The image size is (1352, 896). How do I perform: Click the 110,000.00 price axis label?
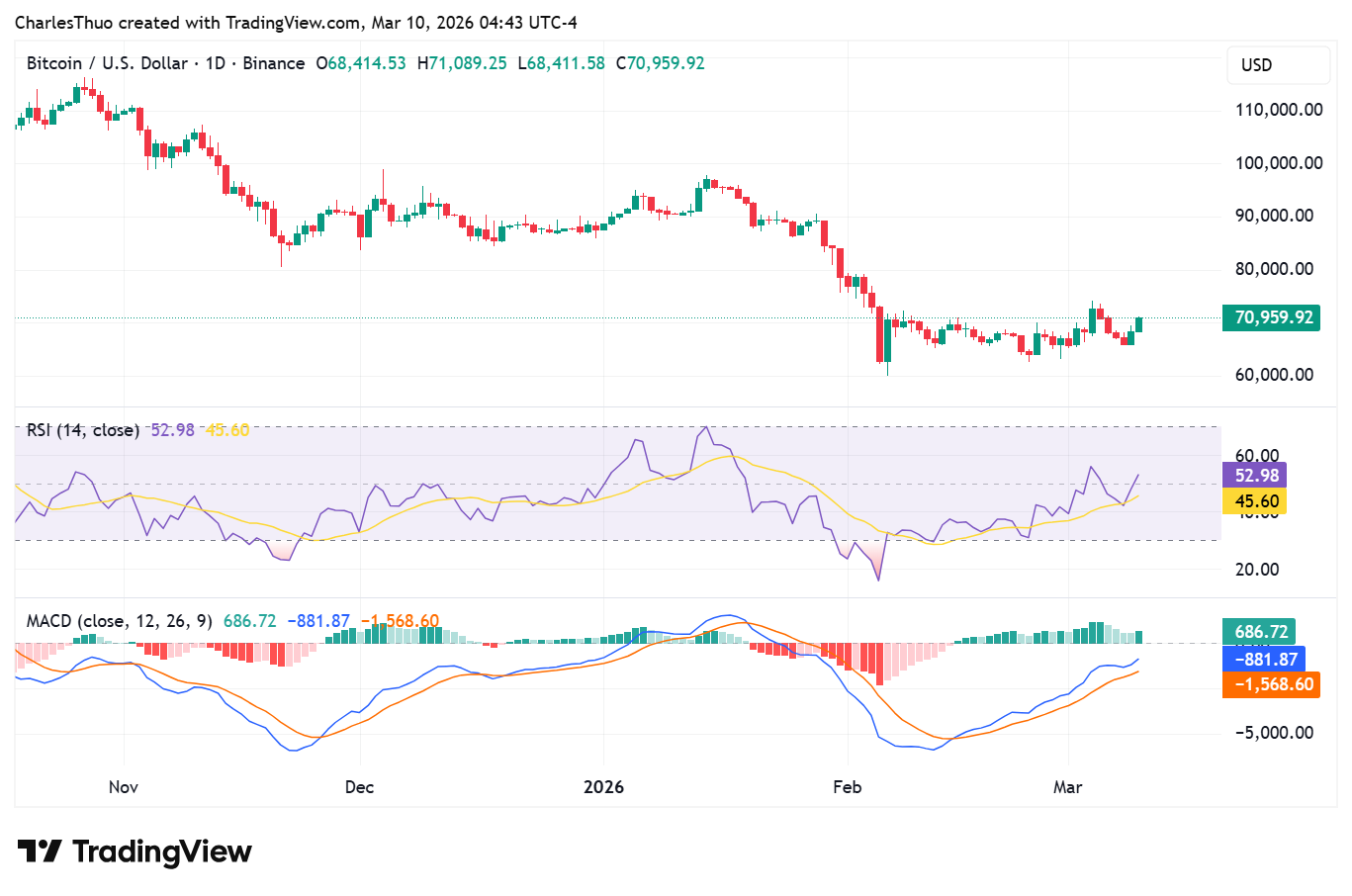(1277, 110)
